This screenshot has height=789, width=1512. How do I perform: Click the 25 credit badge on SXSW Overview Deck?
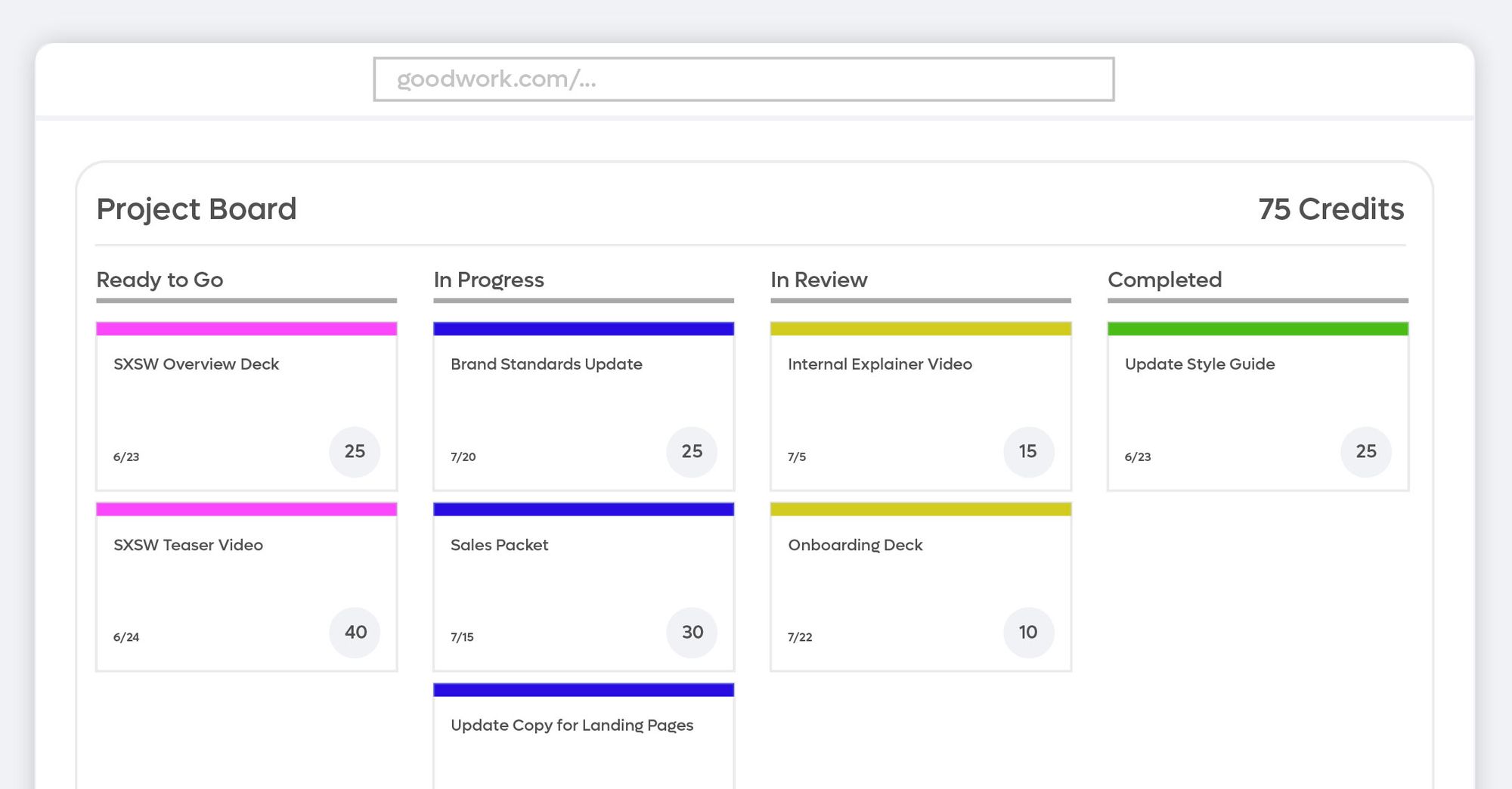pyautogui.click(x=355, y=451)
